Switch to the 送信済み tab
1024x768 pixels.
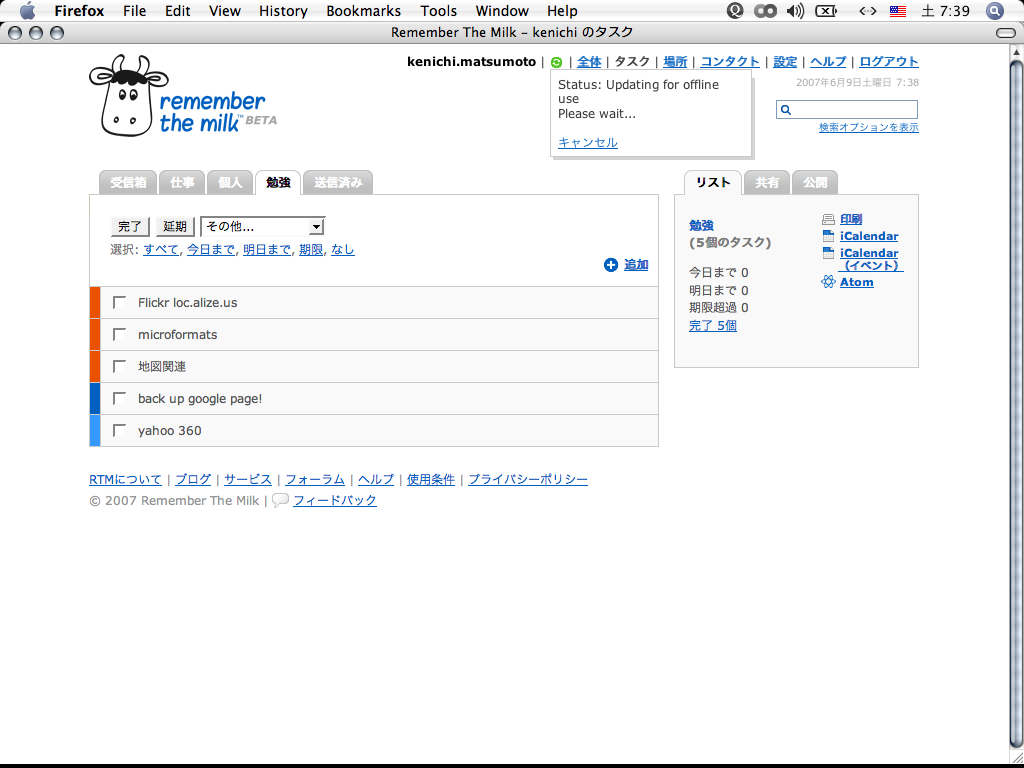pos(338,183)
